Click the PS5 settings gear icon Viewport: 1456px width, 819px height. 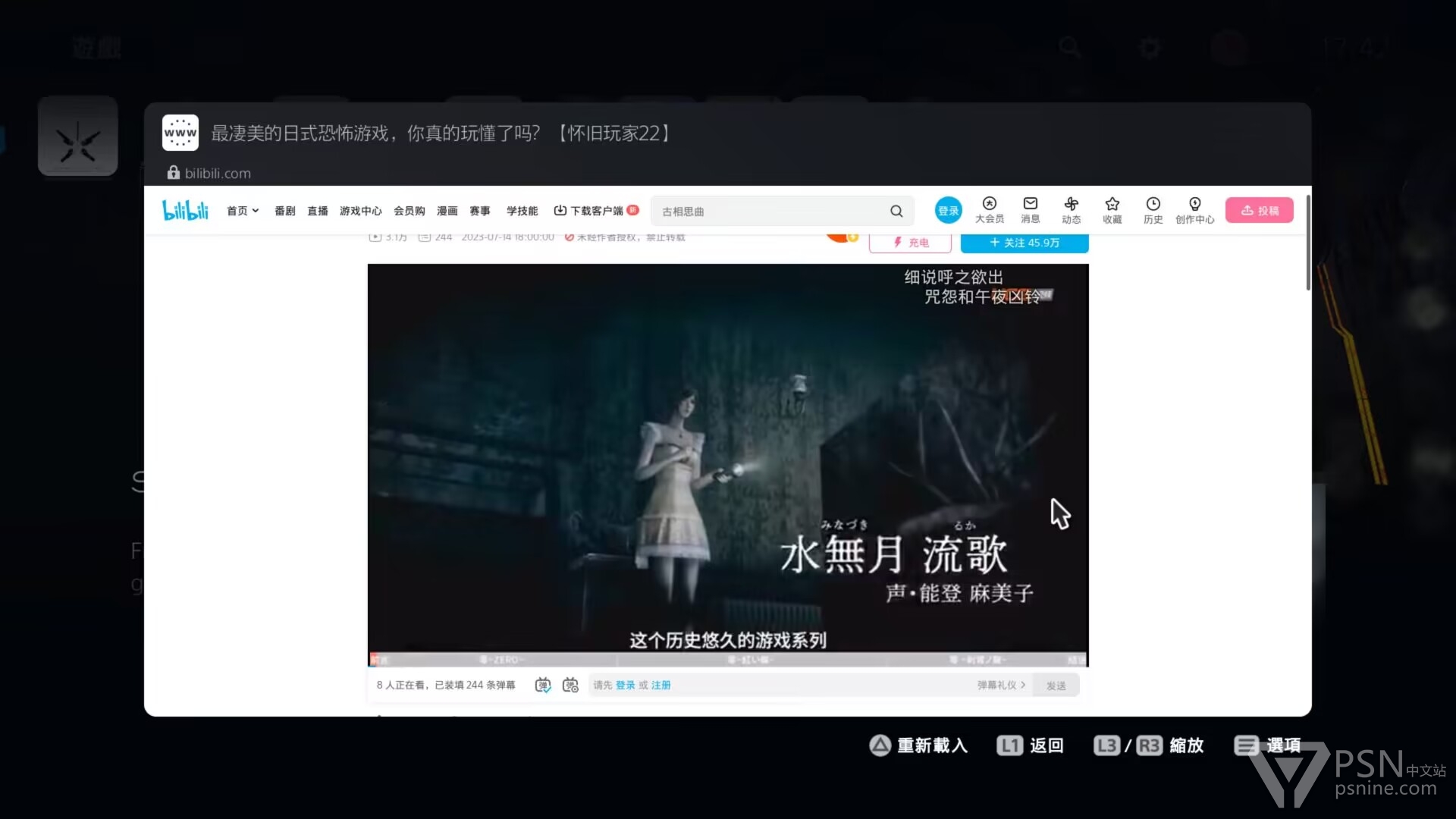(x=1150, y=48)
